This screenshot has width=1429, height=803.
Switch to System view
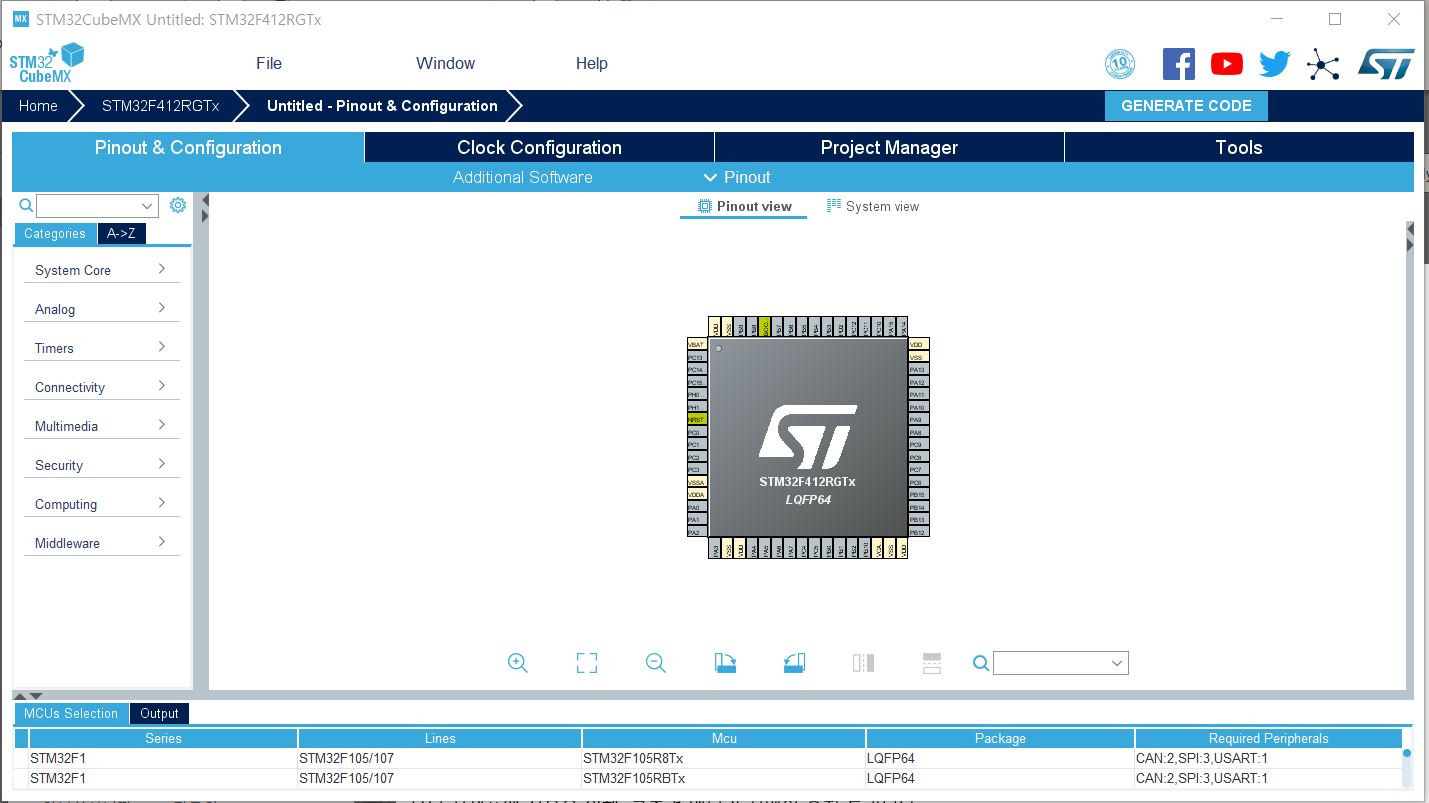pyautogui.click(x=873, y=206)
